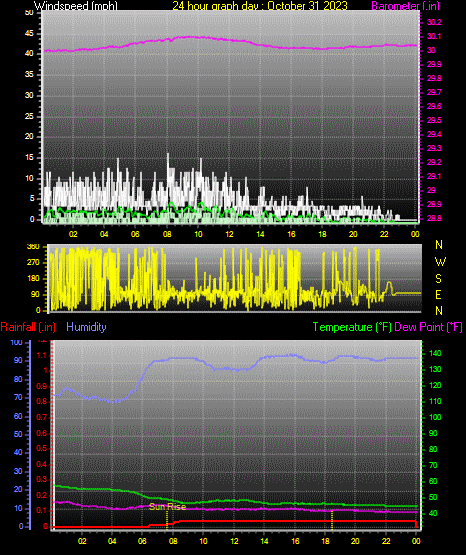The height and width of the screenshot is (555, 466).
Task: Click the 30.2 barometer scale value
Action: tap(434, 22)
